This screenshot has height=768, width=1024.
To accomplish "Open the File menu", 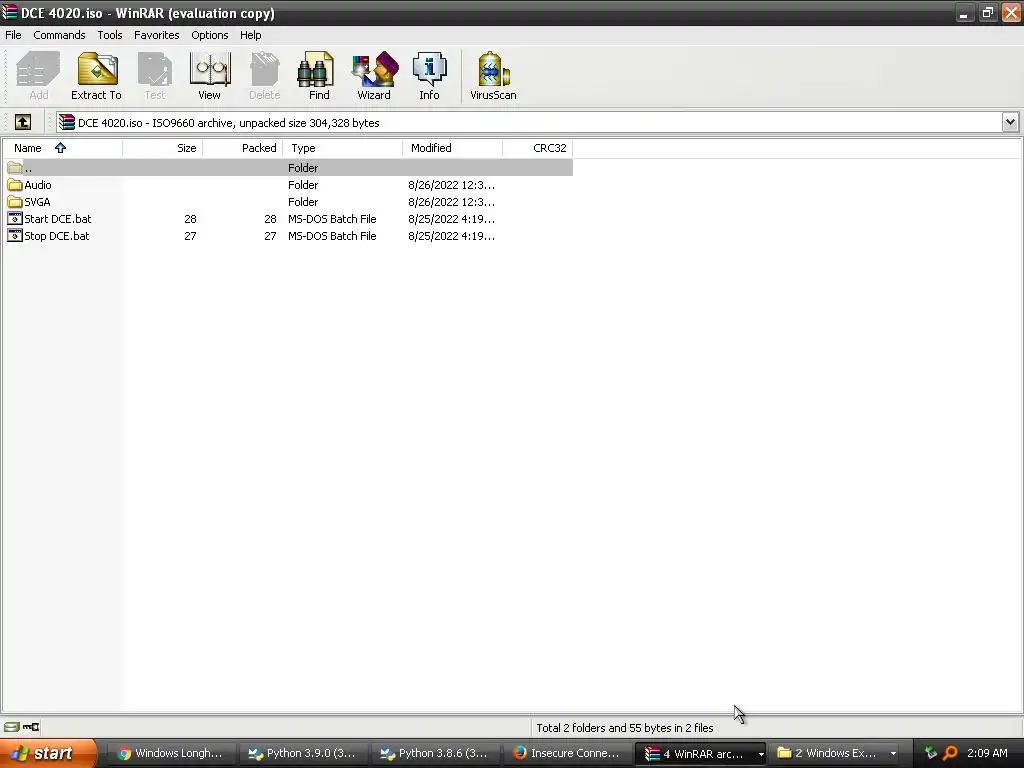I will coord(13,35).
